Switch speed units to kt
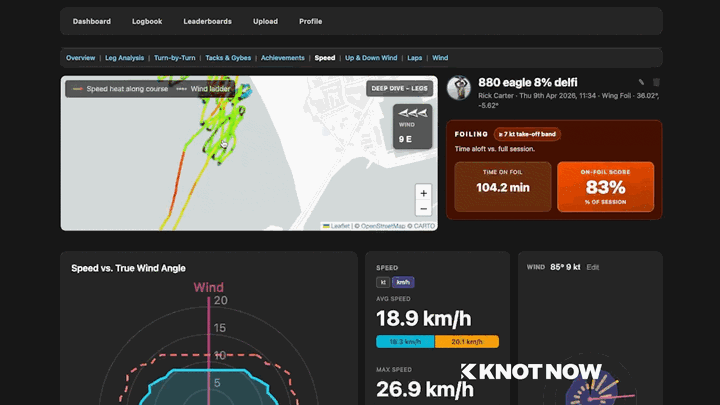Viewport: 720px width, 405px height. (383, 282)
